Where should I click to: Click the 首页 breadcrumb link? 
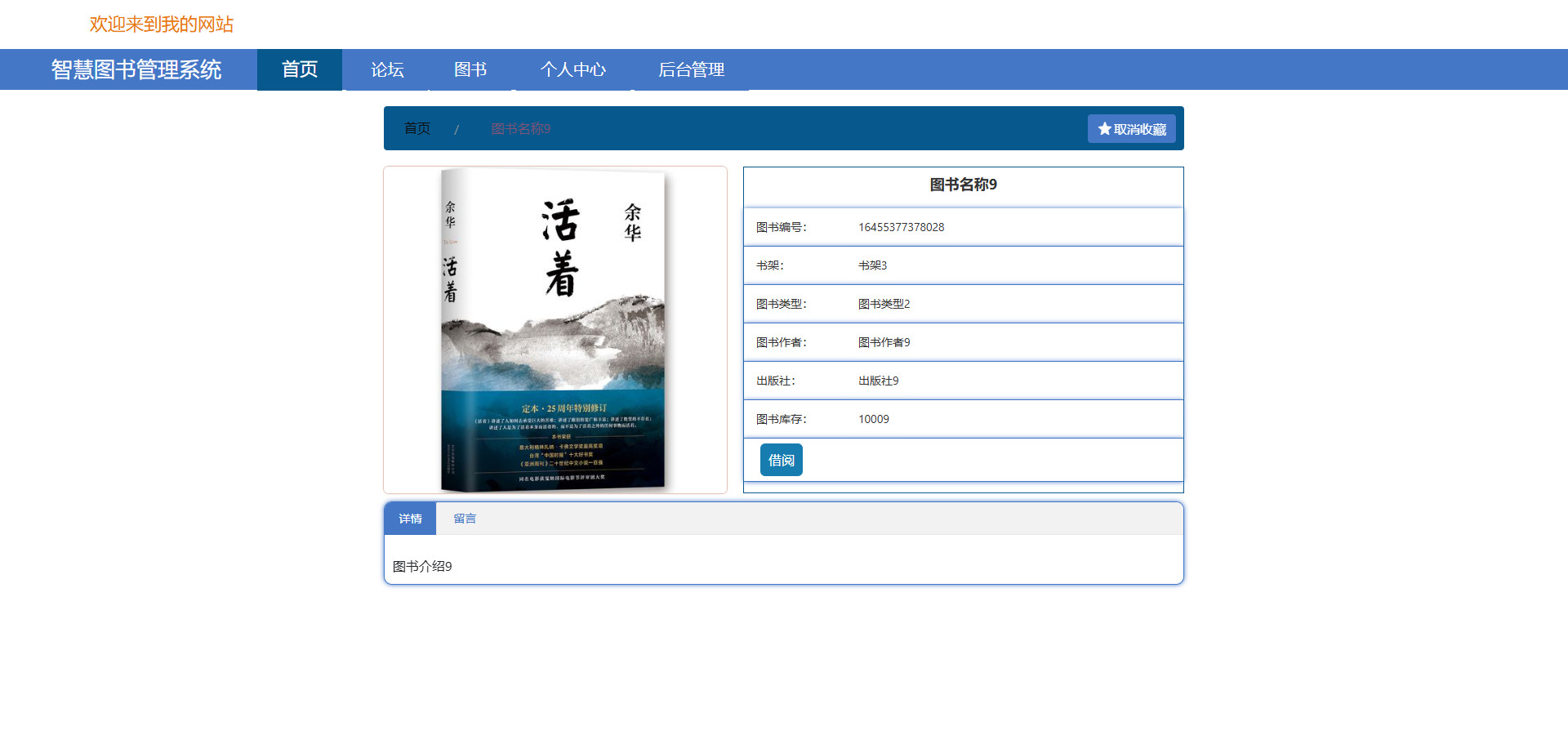pyautogui.click(x=417, y=128)
